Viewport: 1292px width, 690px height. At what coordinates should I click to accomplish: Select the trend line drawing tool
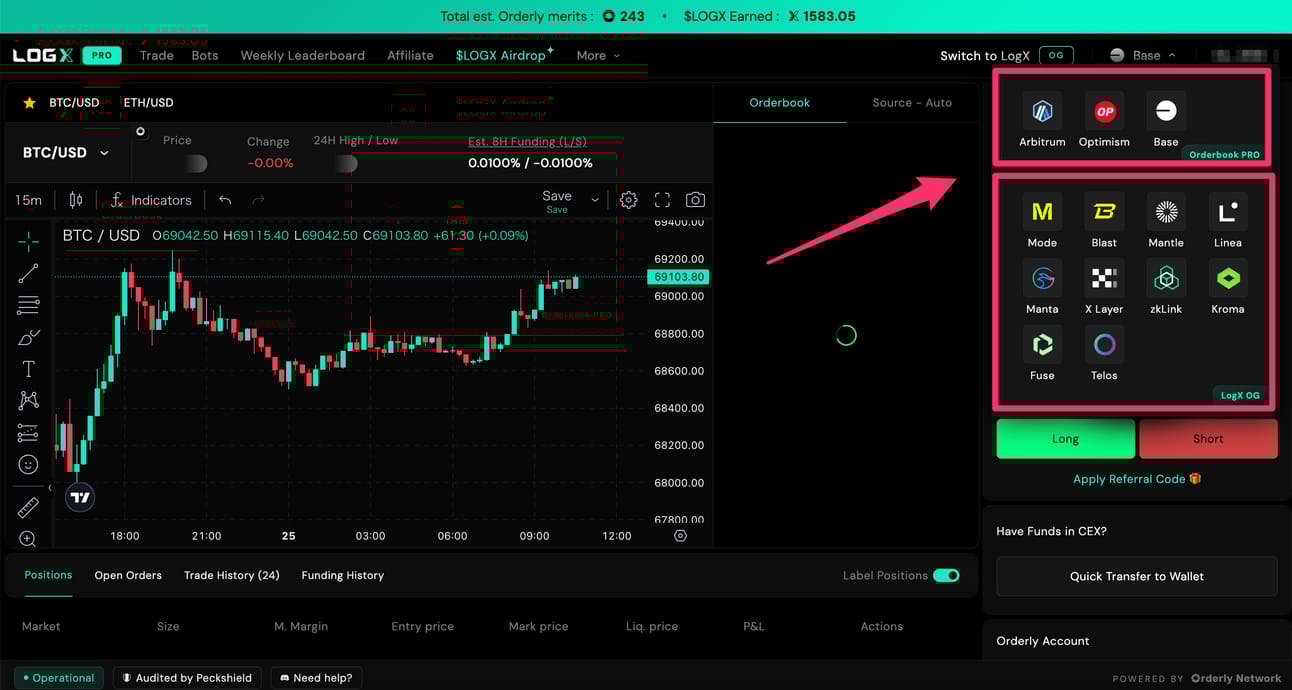[x=28, y=273]
